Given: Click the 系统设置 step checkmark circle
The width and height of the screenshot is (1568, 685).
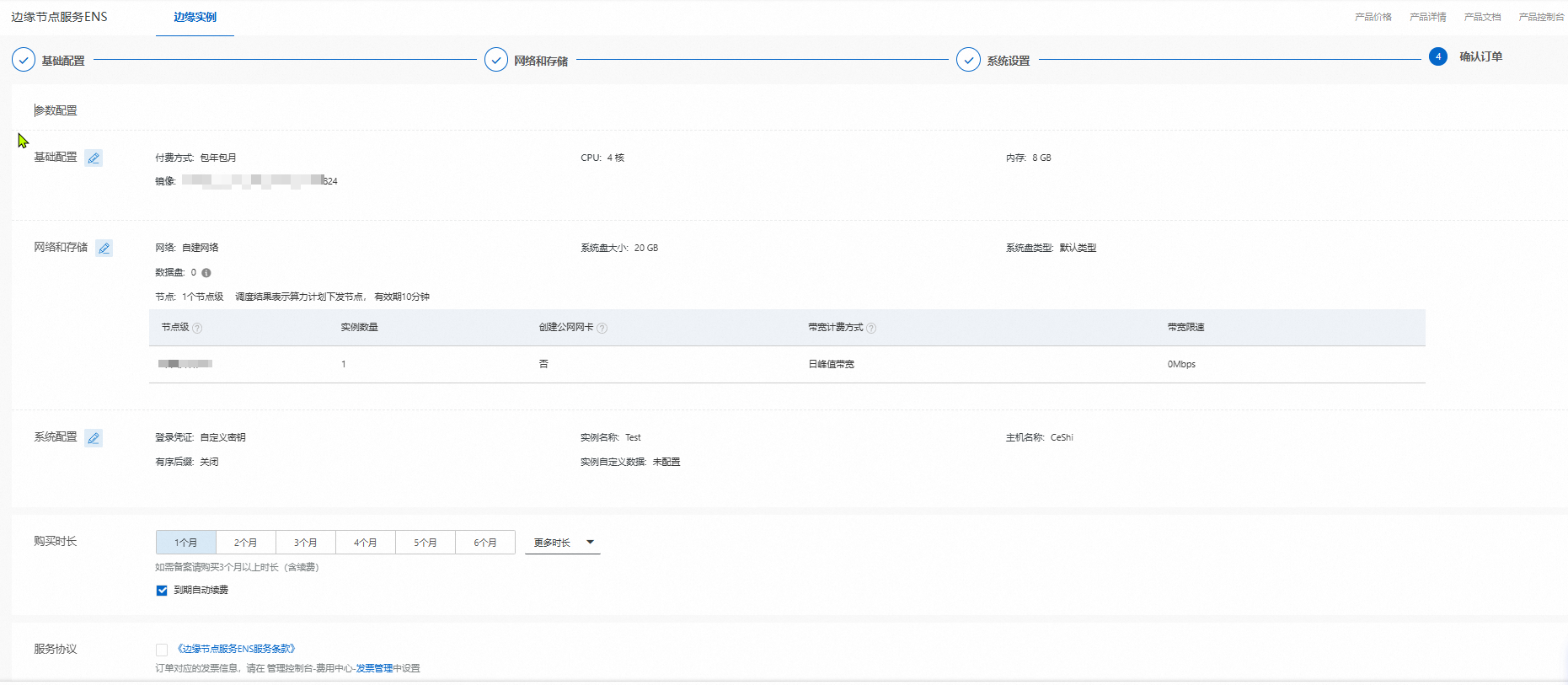Looking at the screenshot, I should [968, 60].
